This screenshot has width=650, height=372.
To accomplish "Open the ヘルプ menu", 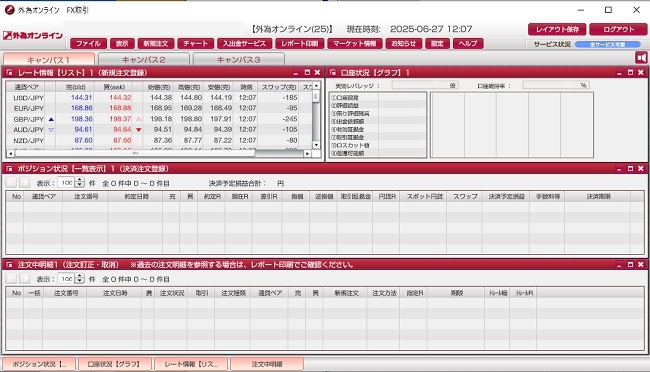I will point(468,44).
